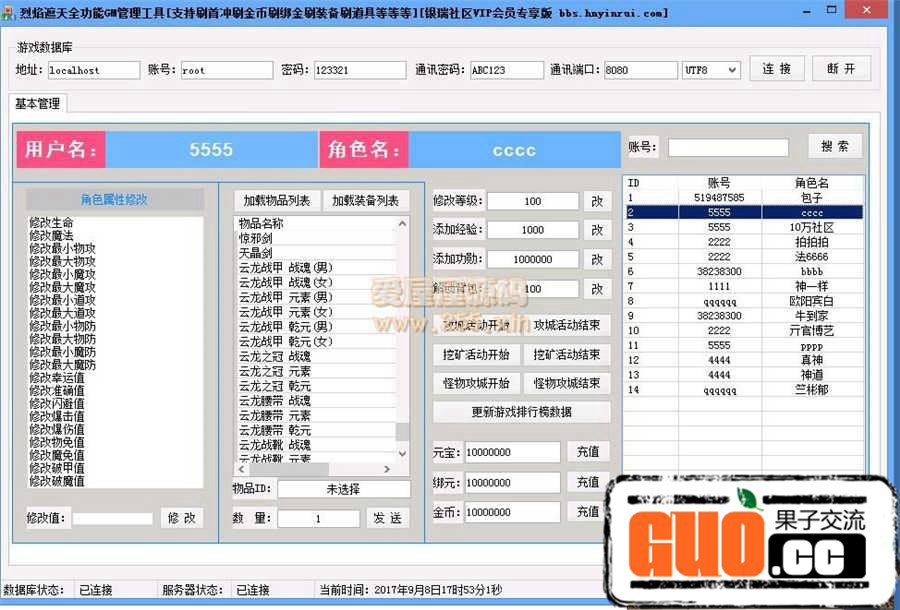Click the 发送 send item button
Viewport: 900px width, 610px height.
coord(387,518)
